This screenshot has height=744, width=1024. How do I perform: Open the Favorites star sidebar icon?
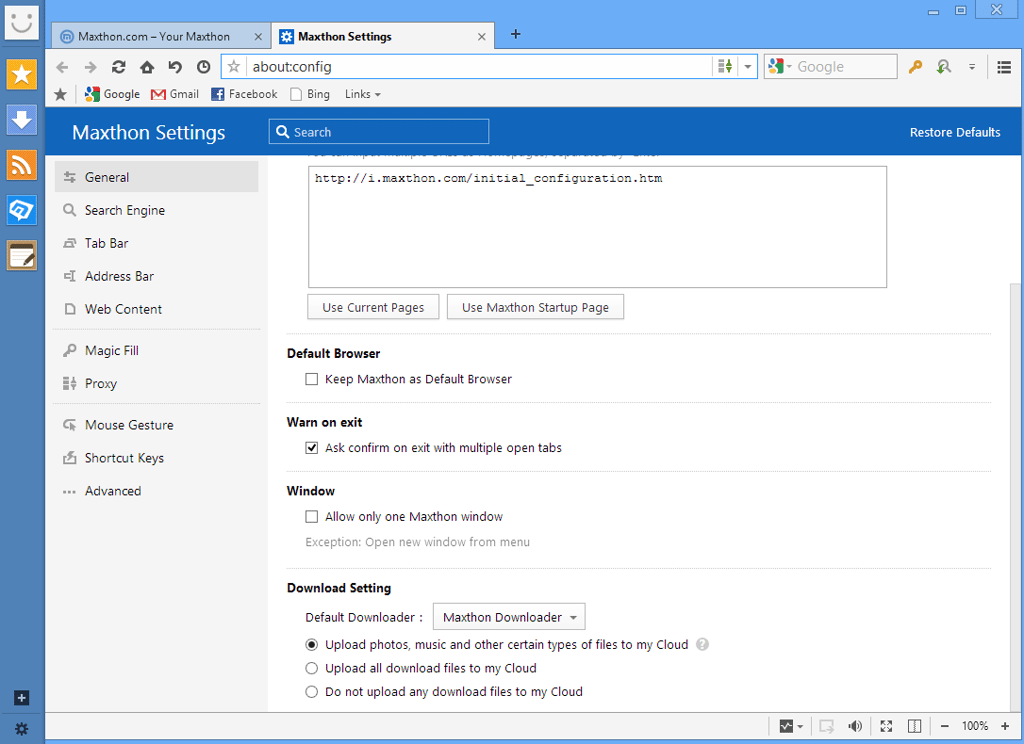point(22,74)
